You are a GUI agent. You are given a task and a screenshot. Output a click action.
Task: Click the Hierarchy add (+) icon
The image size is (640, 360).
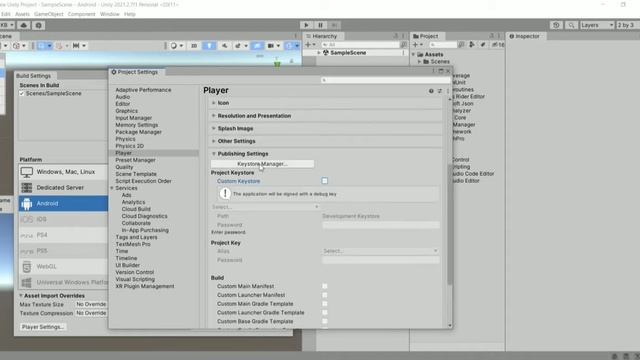coord(308,44)
